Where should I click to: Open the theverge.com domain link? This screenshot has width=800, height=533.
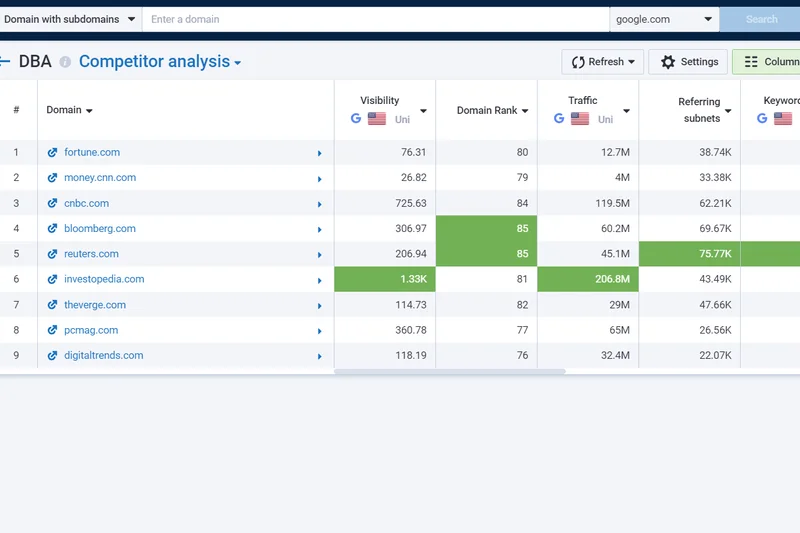[x=95, y=305]
